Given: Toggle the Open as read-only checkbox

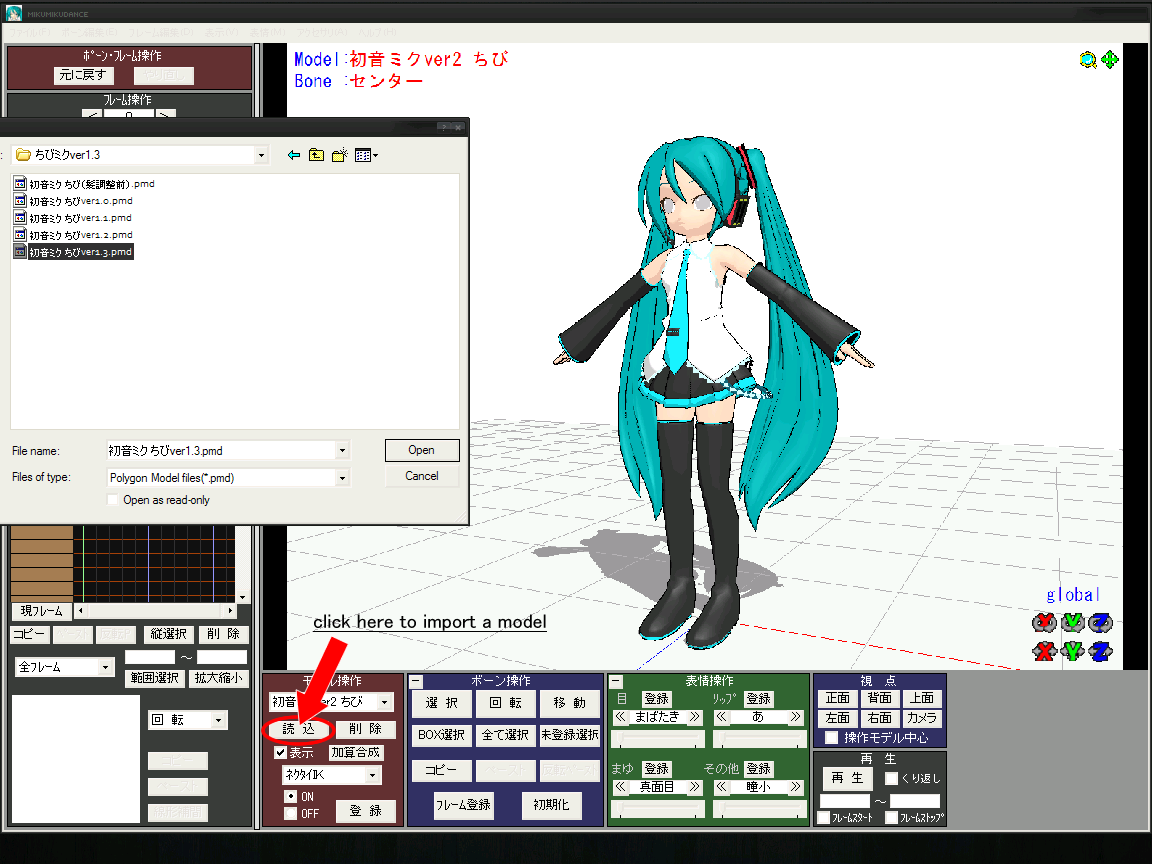Looking at the screenshot, I should 112,500.
